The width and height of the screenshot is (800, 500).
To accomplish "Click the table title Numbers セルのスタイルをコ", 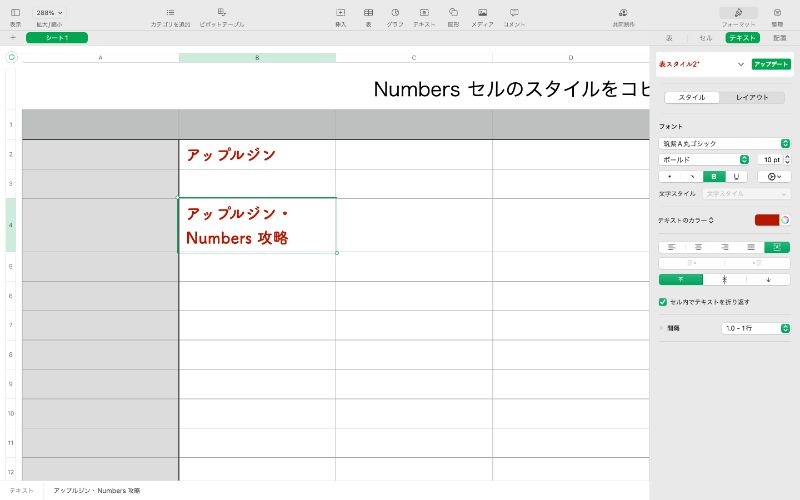I will pos(511,89).
